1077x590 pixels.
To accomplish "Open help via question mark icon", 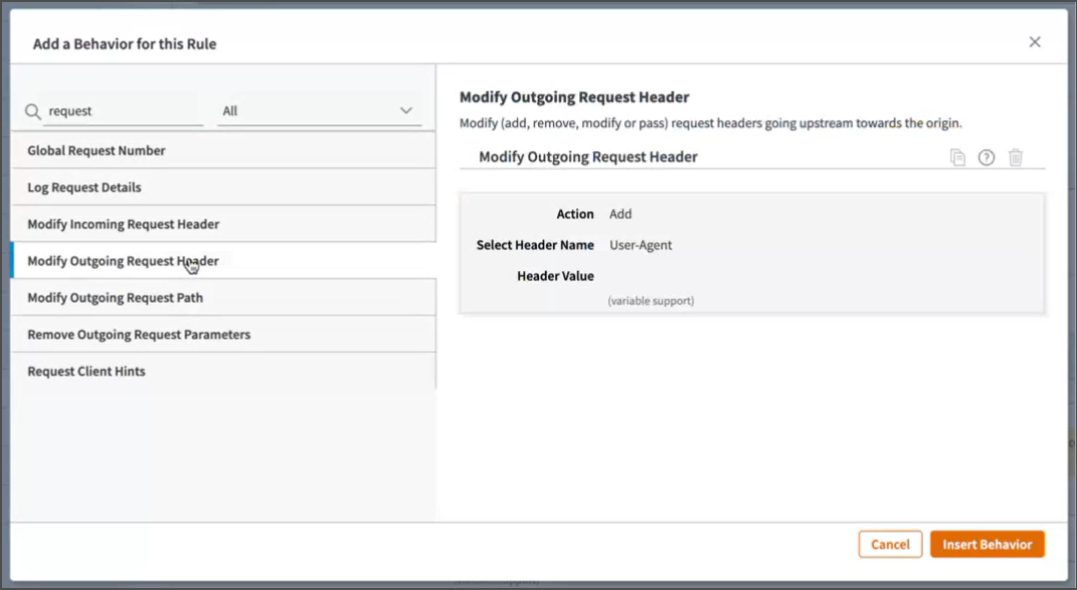I will click(986, 158).
